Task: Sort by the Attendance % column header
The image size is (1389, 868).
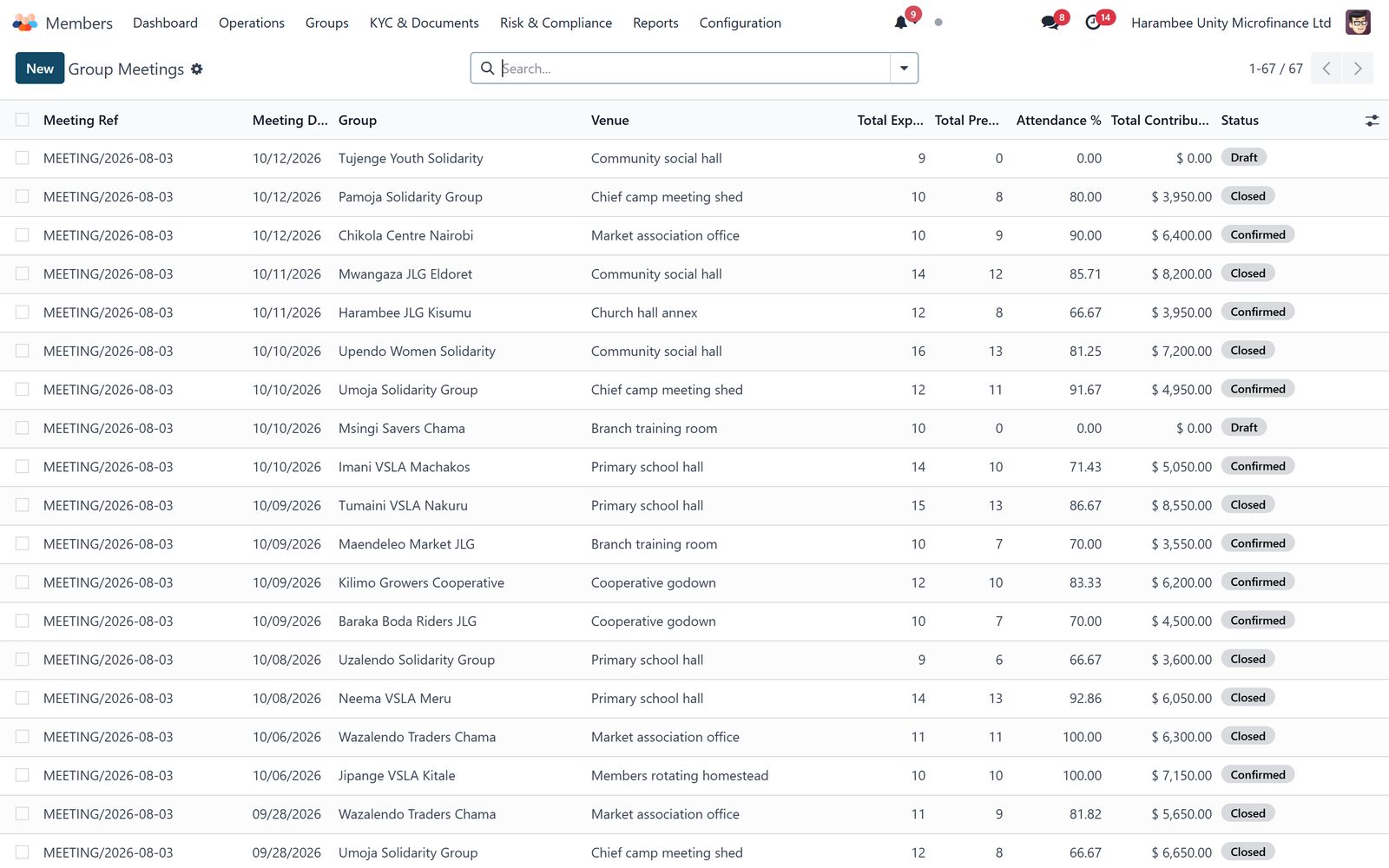Action: click(x=1058, y=121)
